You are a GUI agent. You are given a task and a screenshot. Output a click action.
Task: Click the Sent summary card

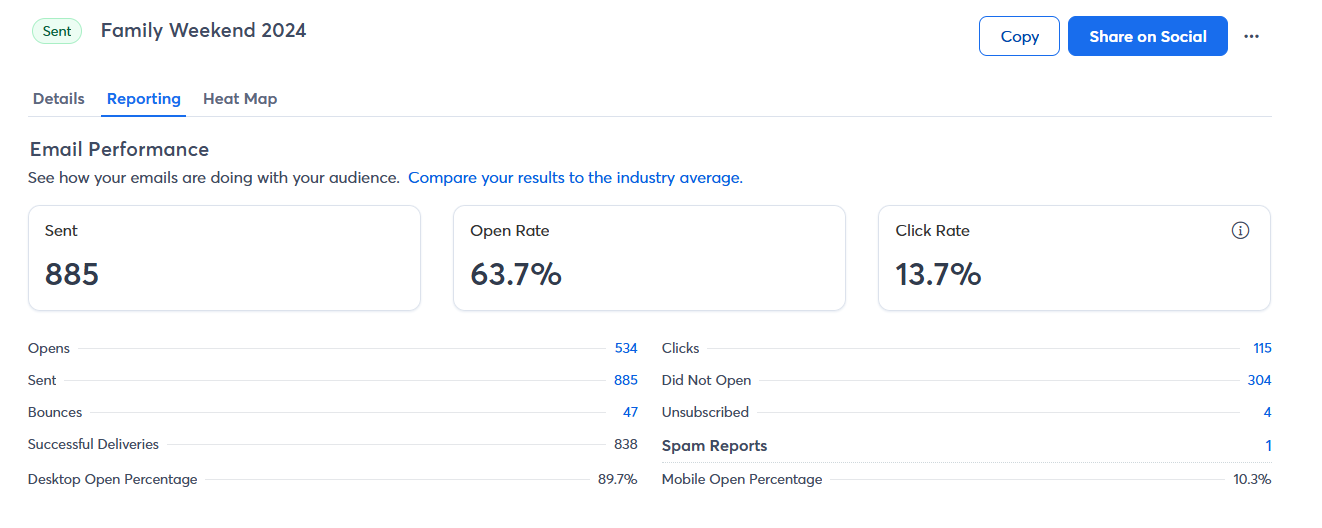pyautogui.click(x=224, y=258)
